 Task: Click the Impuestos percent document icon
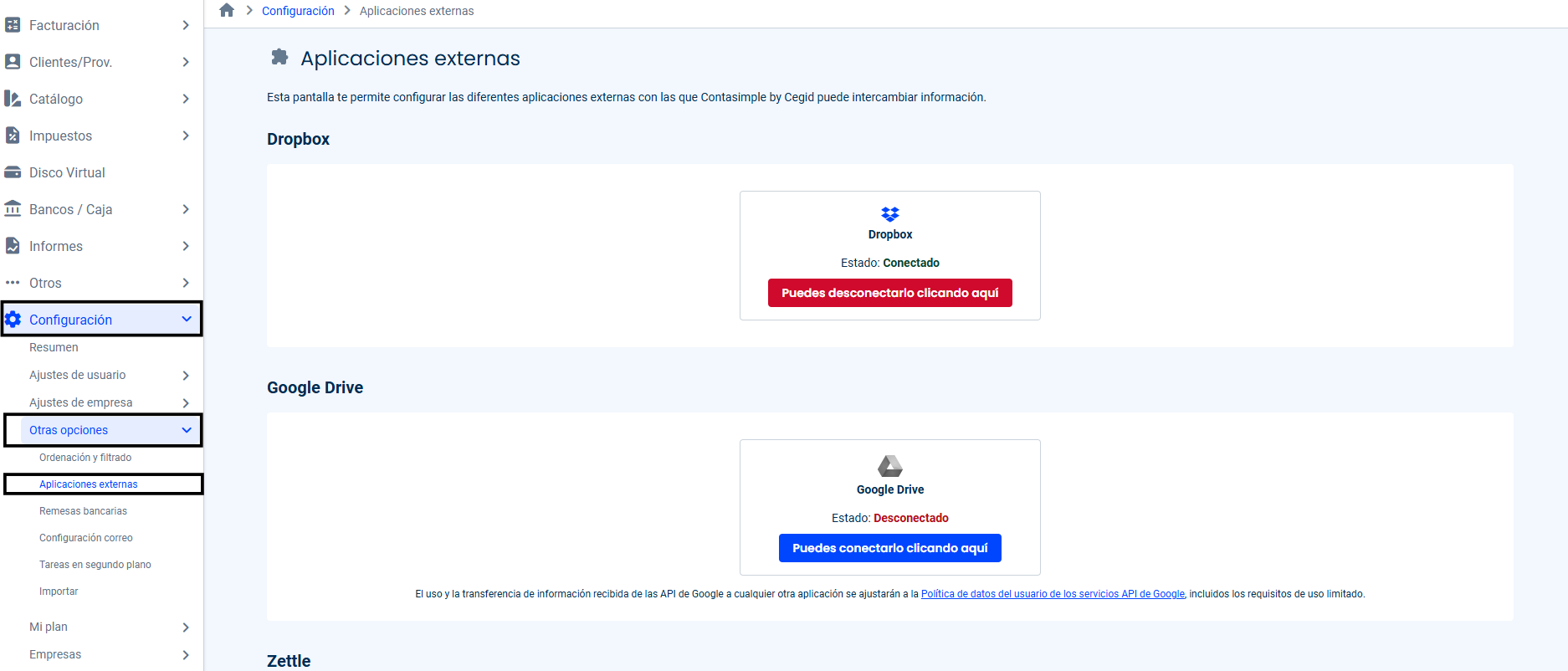coord(13,136)
